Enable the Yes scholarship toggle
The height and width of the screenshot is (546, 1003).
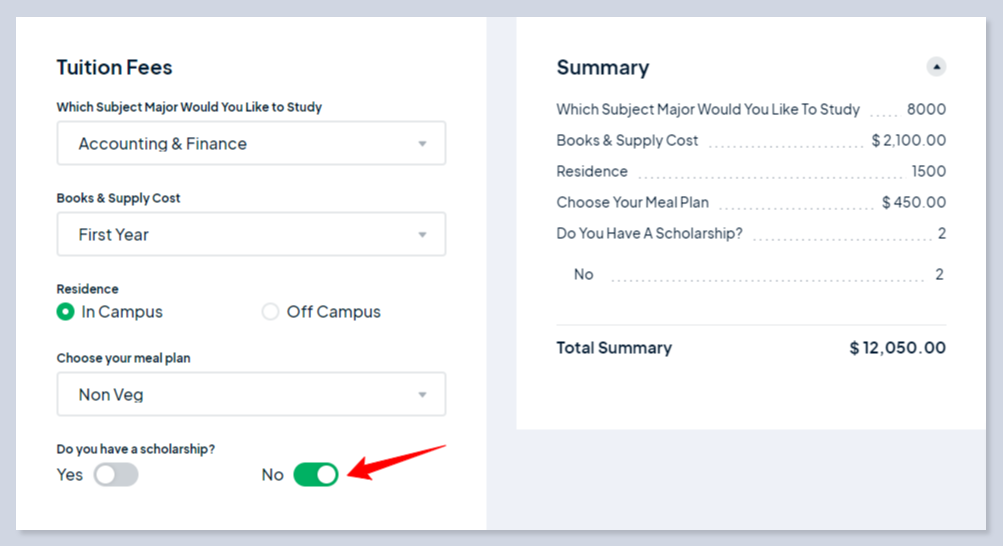tap(116, 475)
